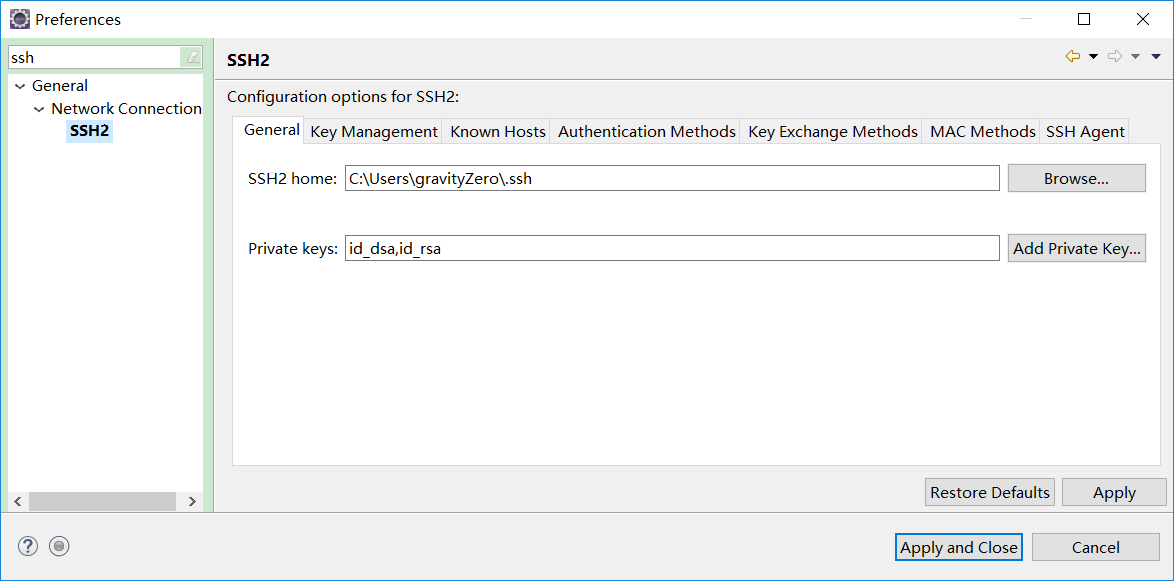Click in the SSH2 home path field

pos(671,179)
